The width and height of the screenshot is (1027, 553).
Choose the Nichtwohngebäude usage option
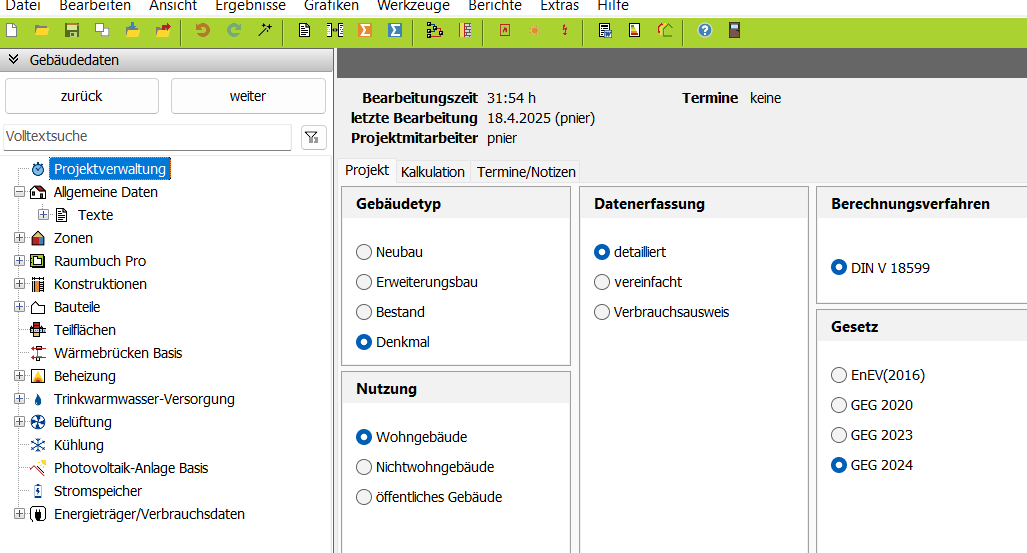(424, 467)
